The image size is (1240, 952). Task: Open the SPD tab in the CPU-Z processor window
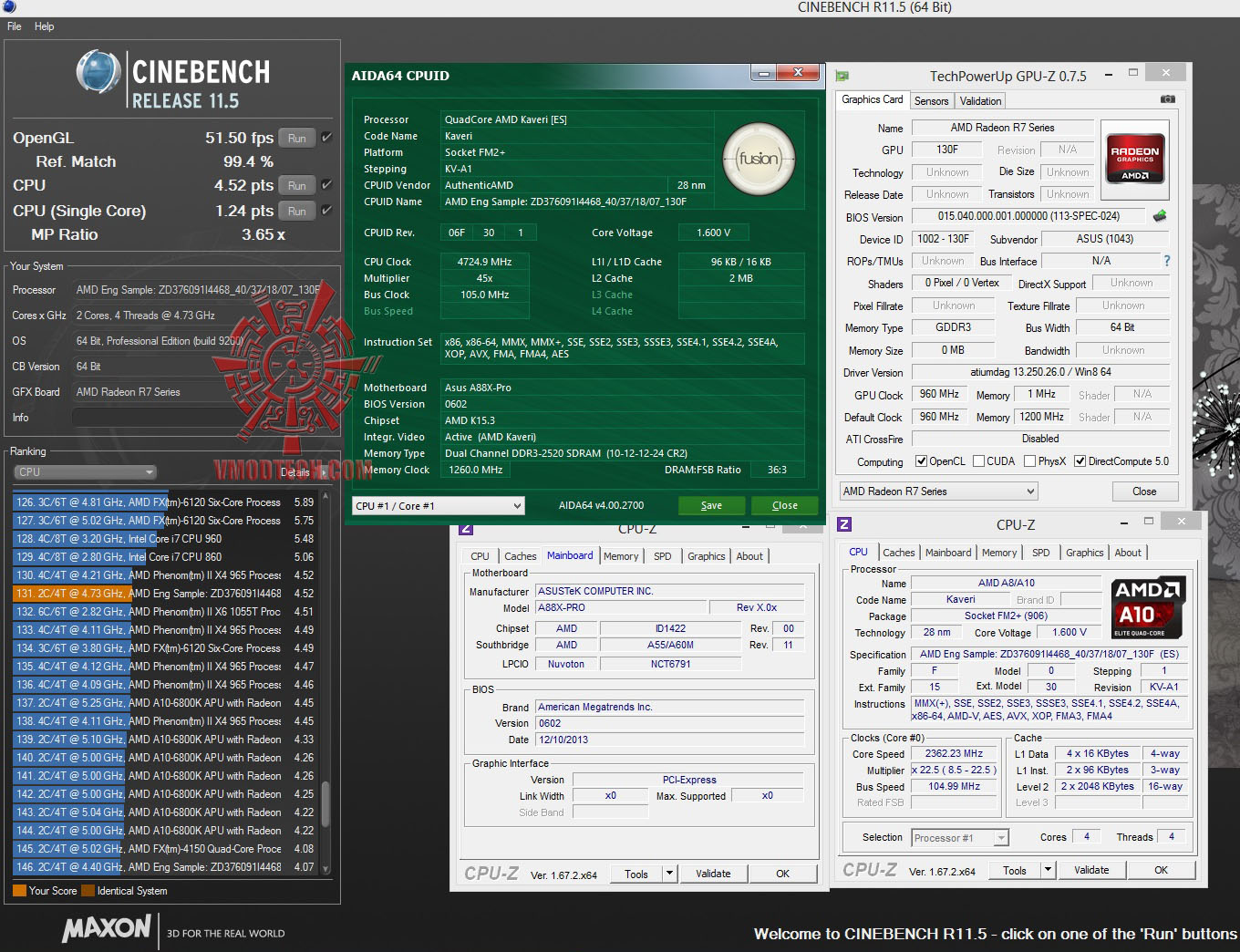point(1040,553)
